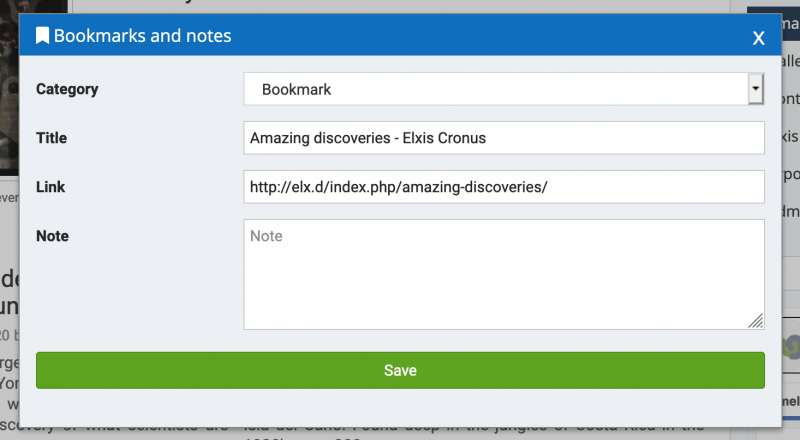
Task: Expand the Category dropdown arrow
Action: click(756, 89)
